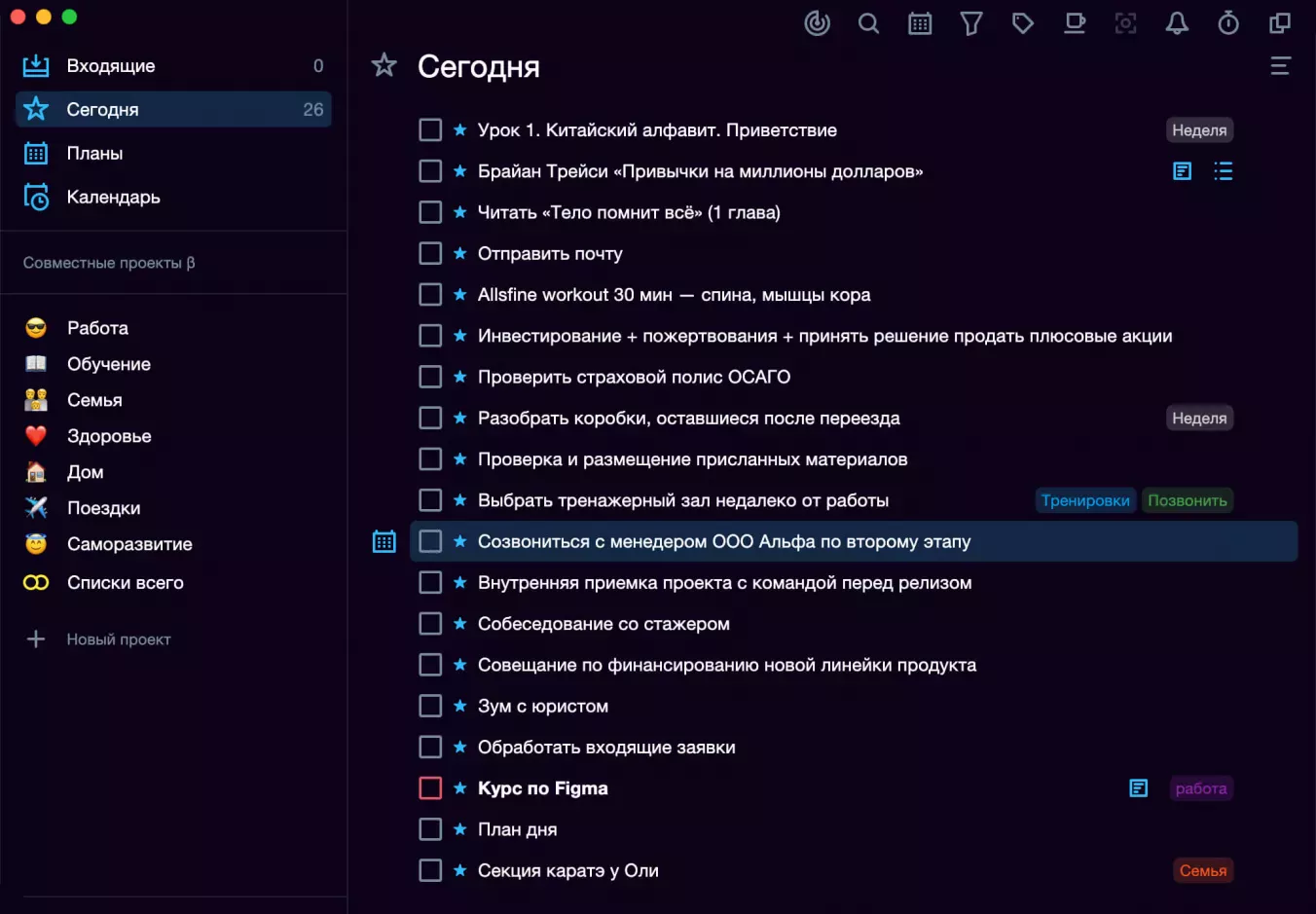The image size is (1316, 914).
Task: Click the plus icon for Новый проект
Action: point(36,639)
